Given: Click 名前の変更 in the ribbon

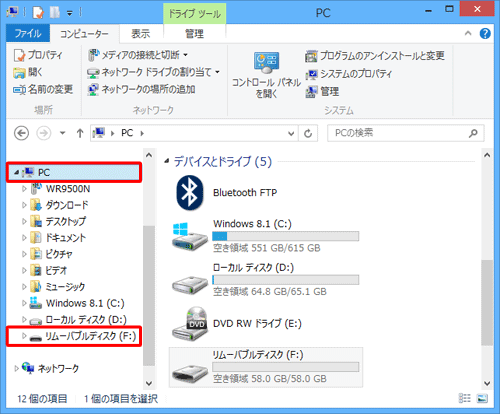Looking at the screenshot, I should [x=43, y=89].
